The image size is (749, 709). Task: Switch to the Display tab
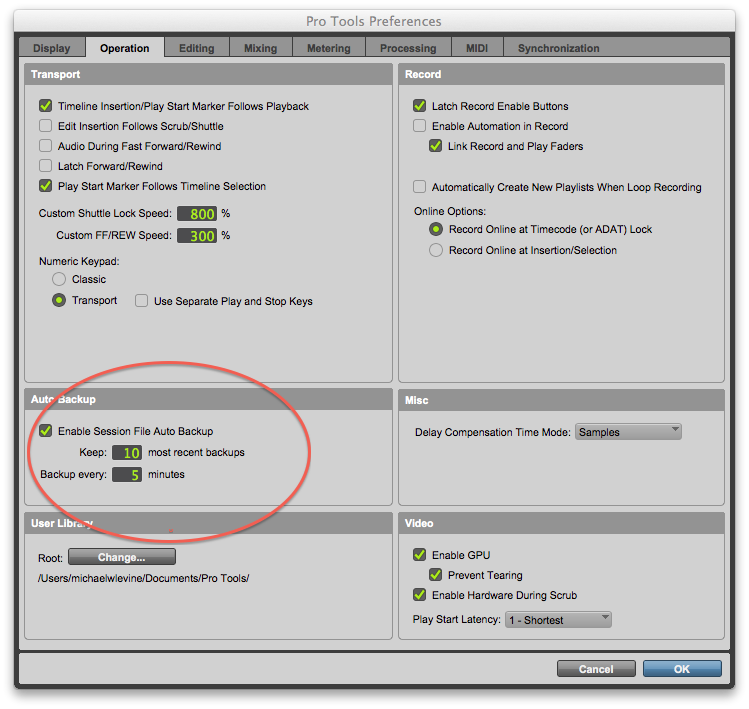click(x=52, y=48)
